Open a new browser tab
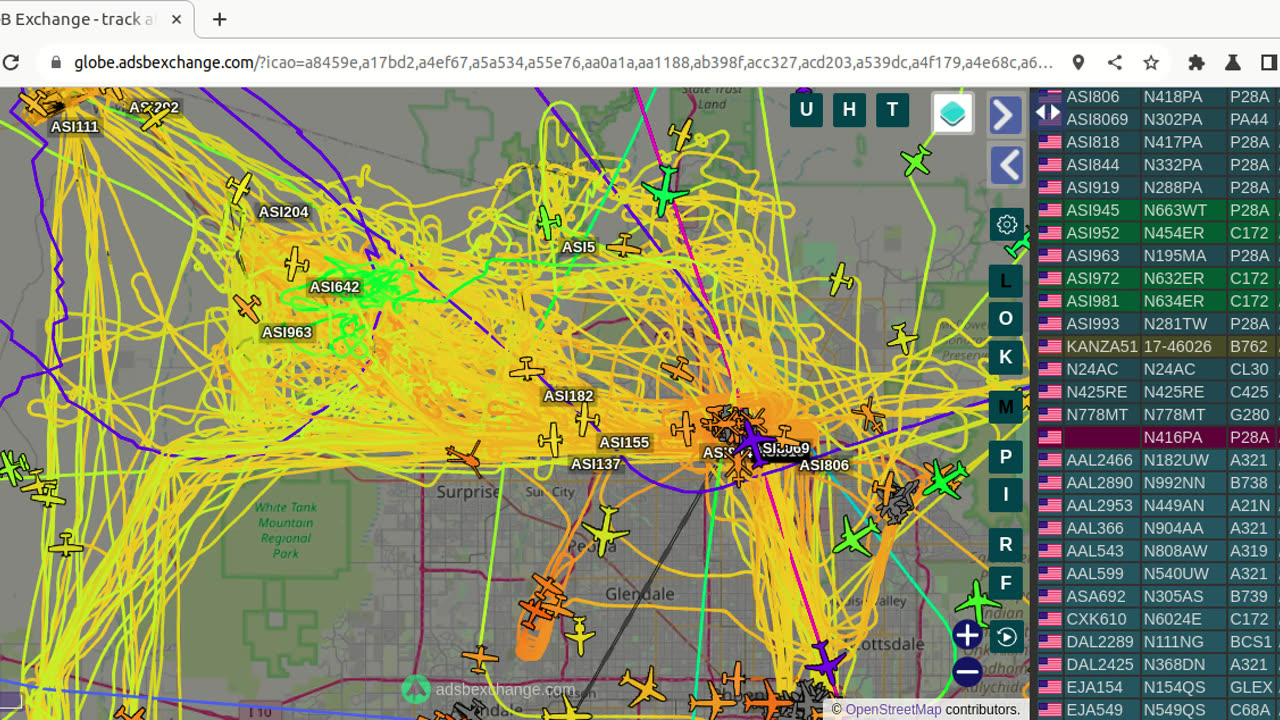 tap(219, 19)
